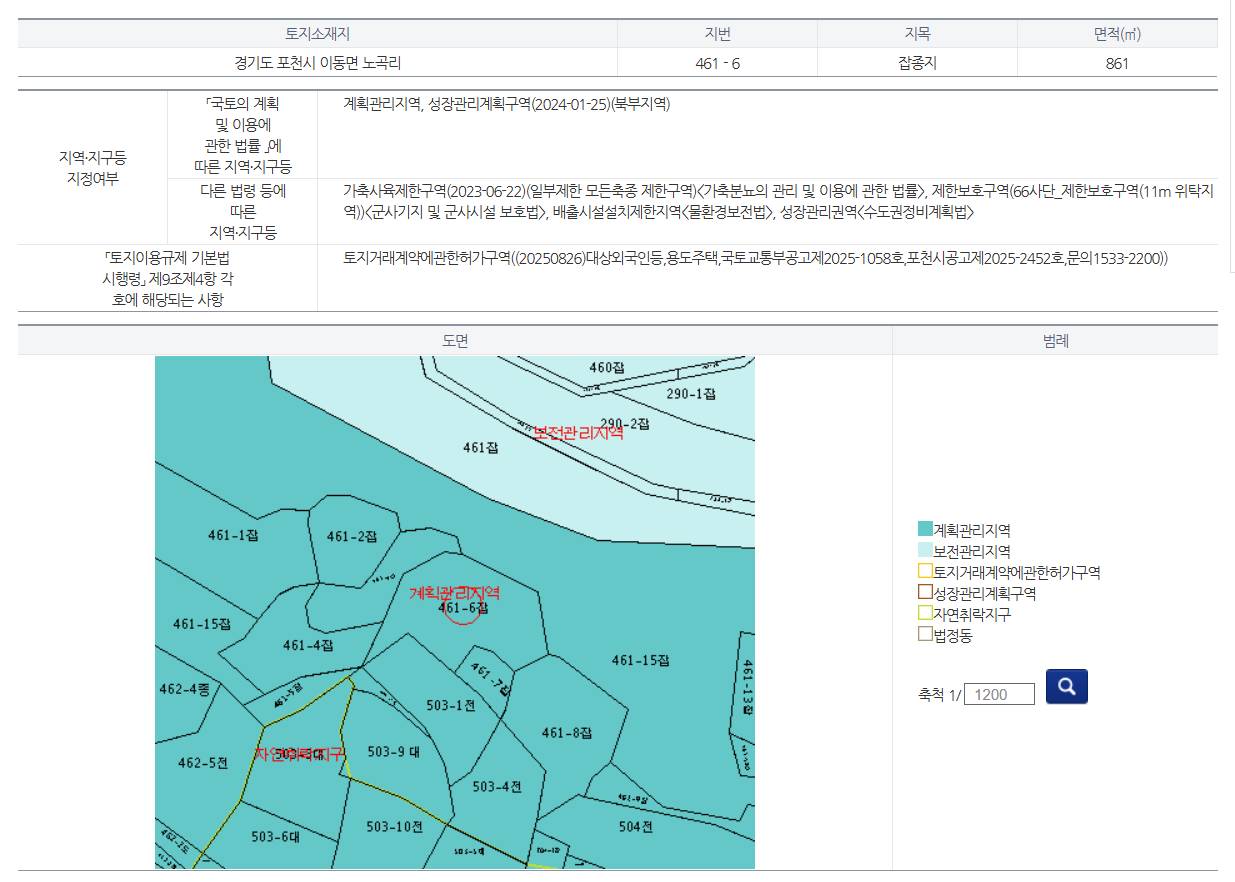Click the 지역·지구등 지정여부 row label
This screenshot has height=882, width=1235.
click(x=93, y=169)
